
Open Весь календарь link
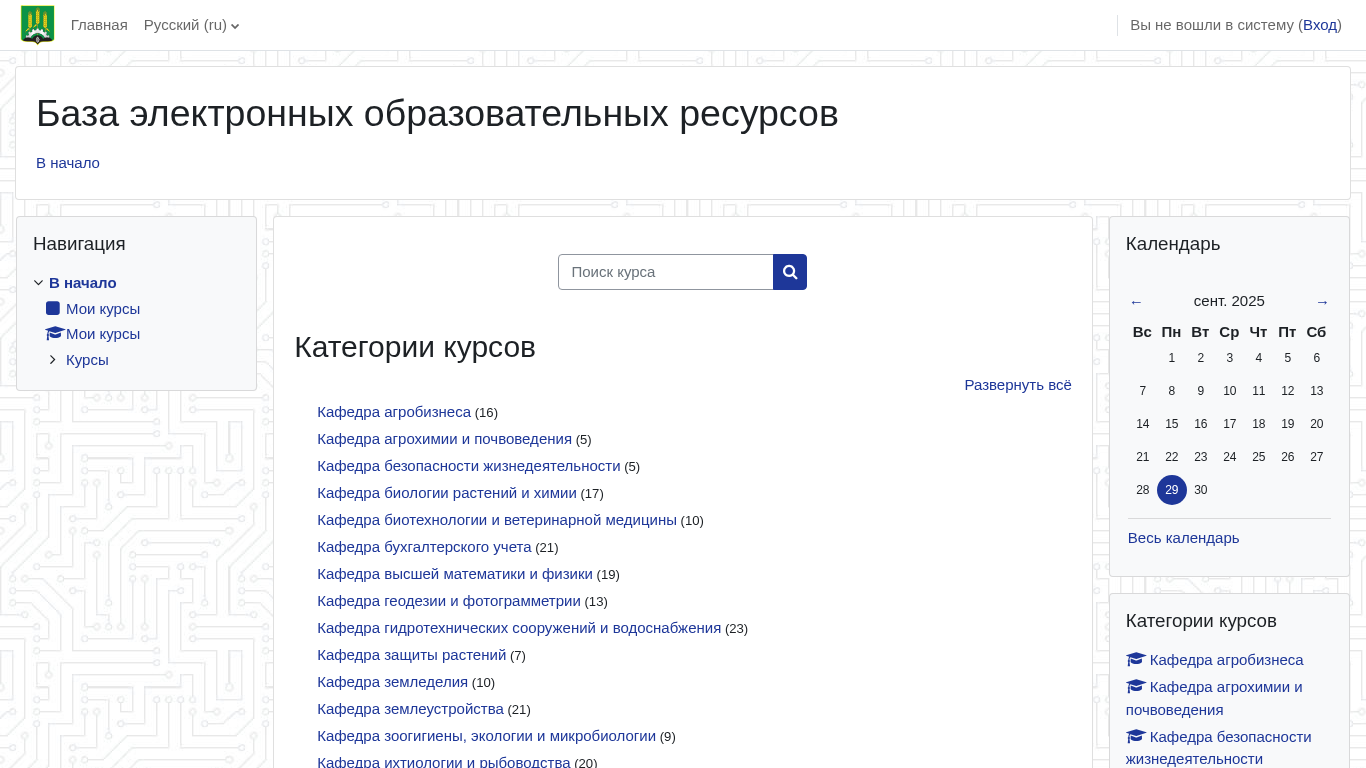(x=1183, y=538)
